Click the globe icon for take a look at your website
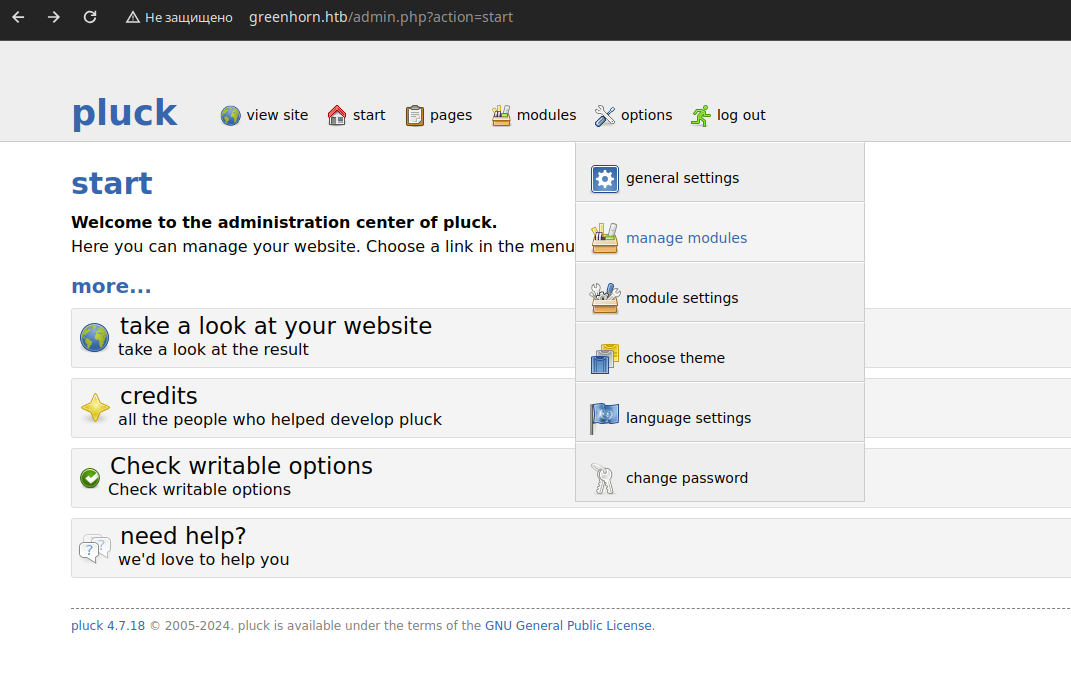Image resolution: width=1071 pixels, height=680 pixels. coord(94,338)
